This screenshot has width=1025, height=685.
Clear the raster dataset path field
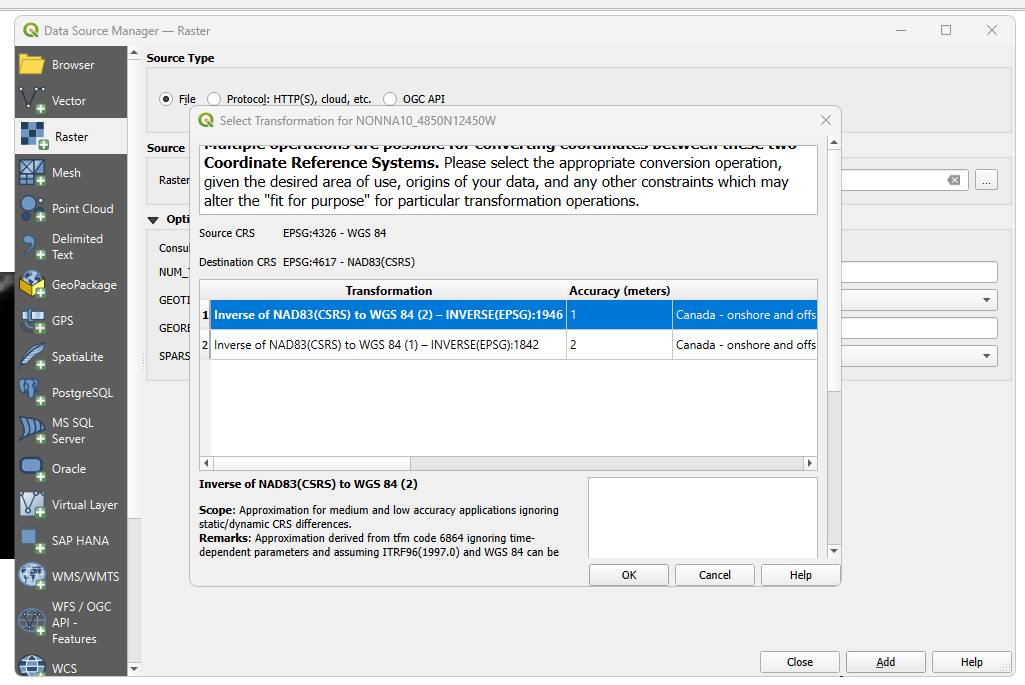click(954, 180)
